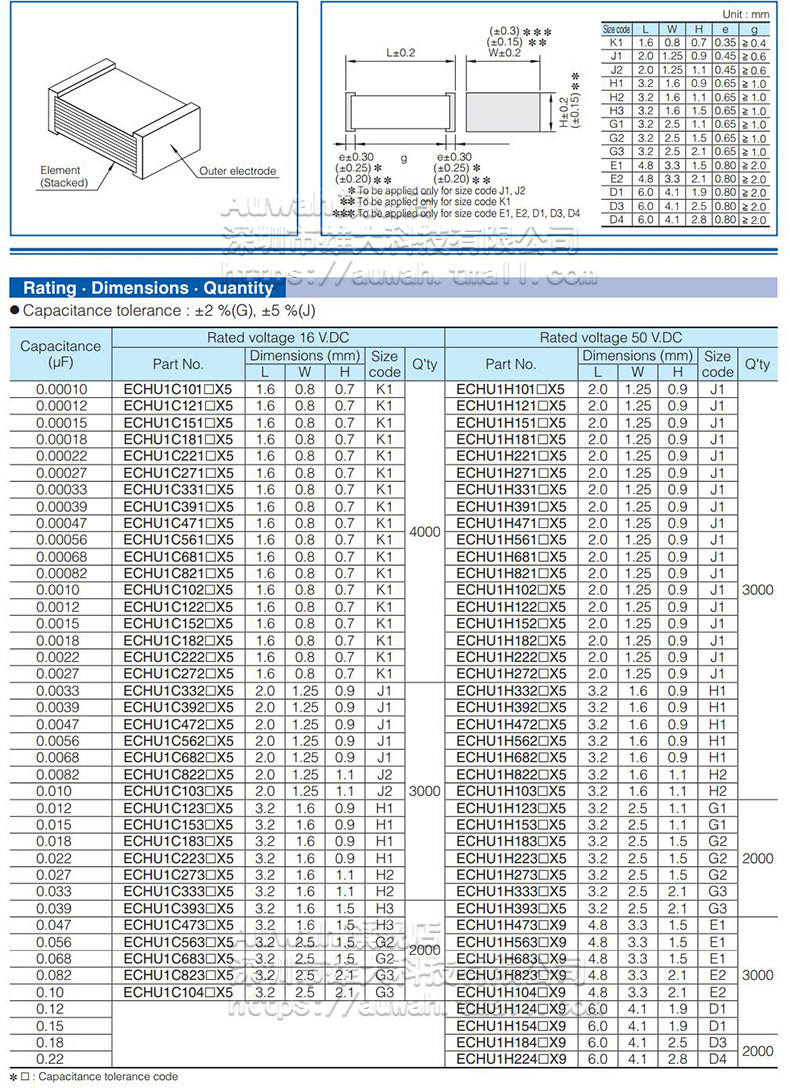The image size is (790, 1088).
Task: Select part number ECHU1H473□X9
Action: [x=511, y=925]
